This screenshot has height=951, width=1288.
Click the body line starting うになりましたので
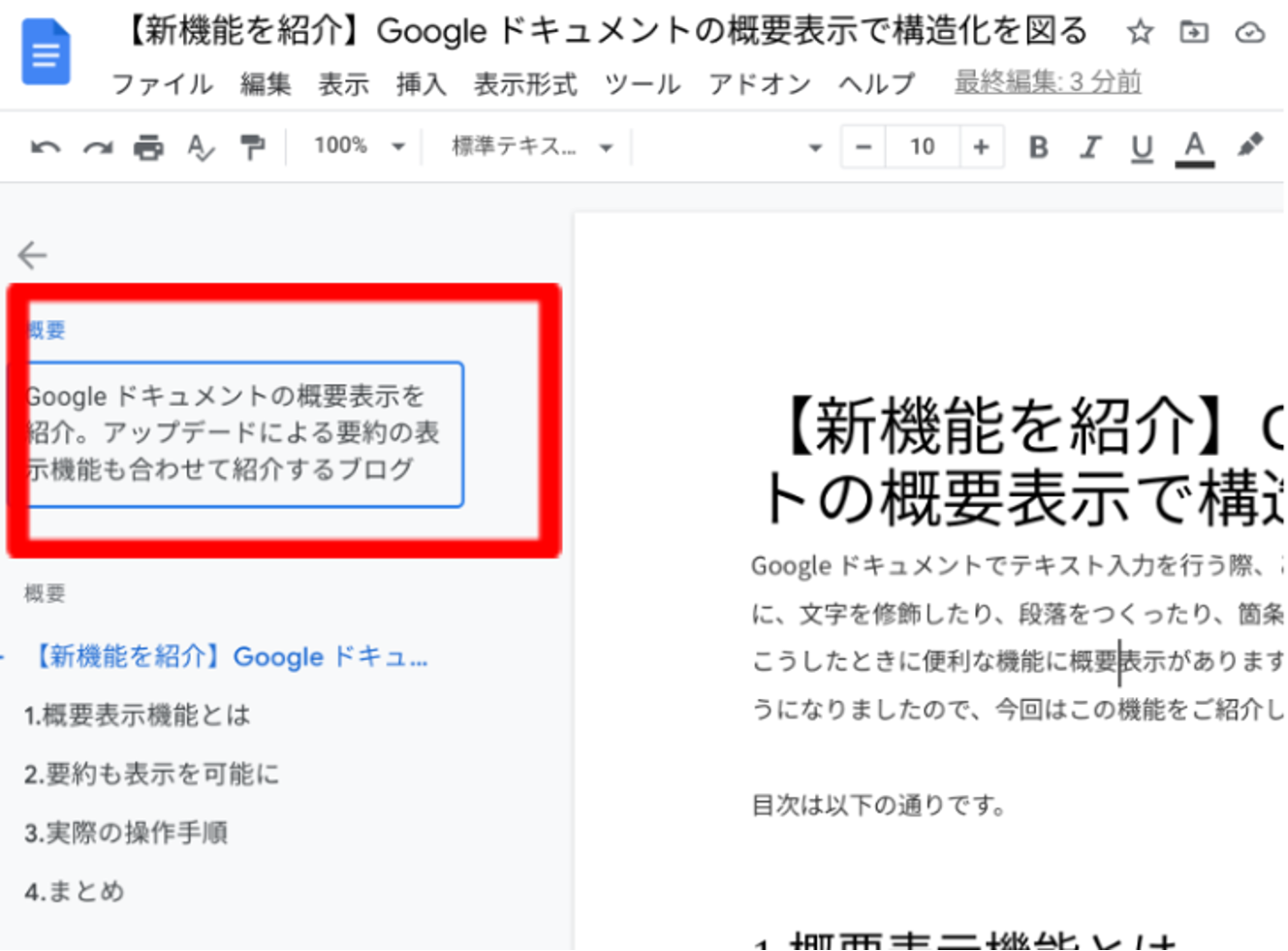point(1018,710)
